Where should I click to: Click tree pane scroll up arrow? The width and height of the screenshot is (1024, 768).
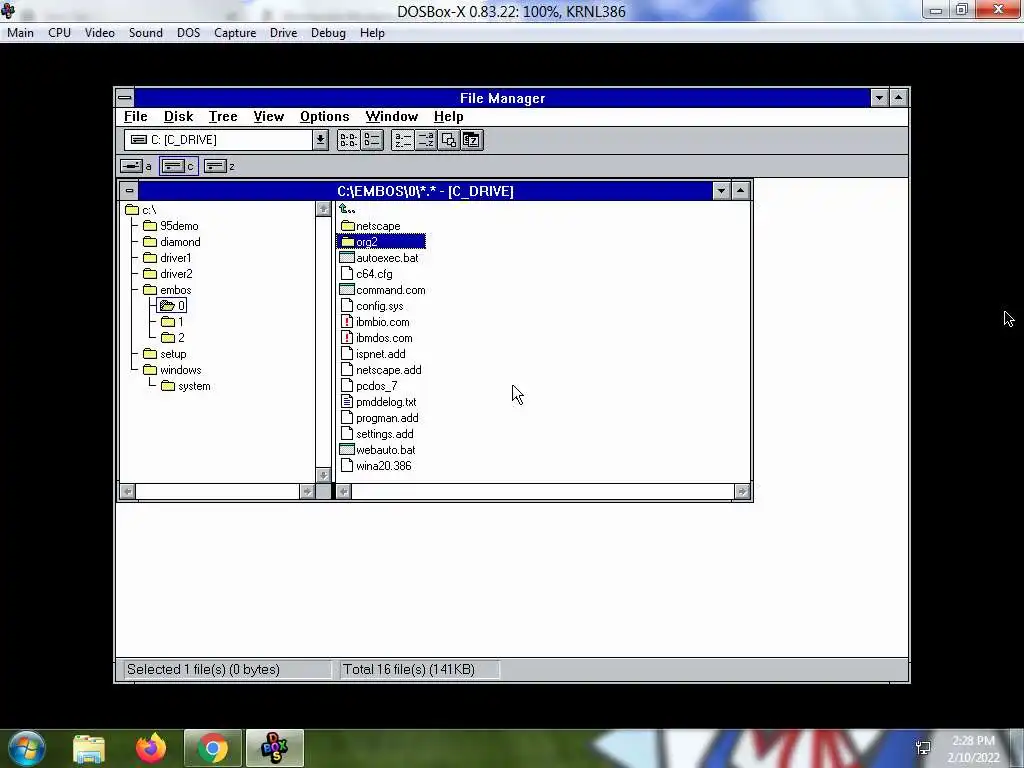(x=323, y=209)
